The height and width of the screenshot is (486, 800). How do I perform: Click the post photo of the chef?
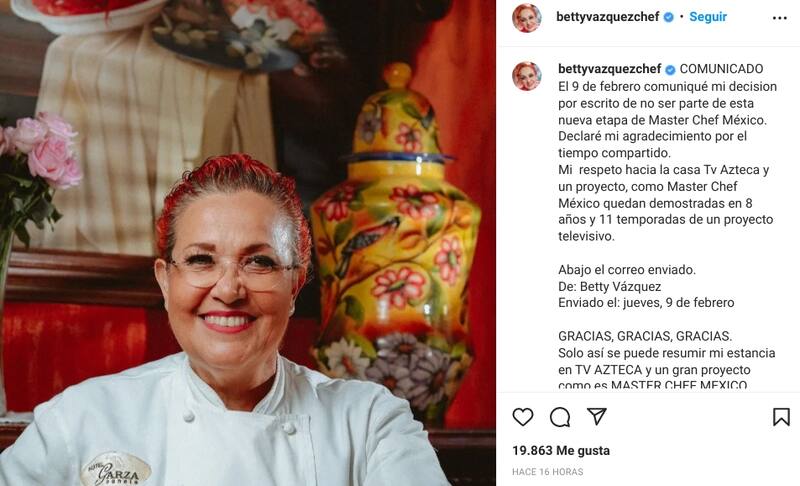pos(247,243)
